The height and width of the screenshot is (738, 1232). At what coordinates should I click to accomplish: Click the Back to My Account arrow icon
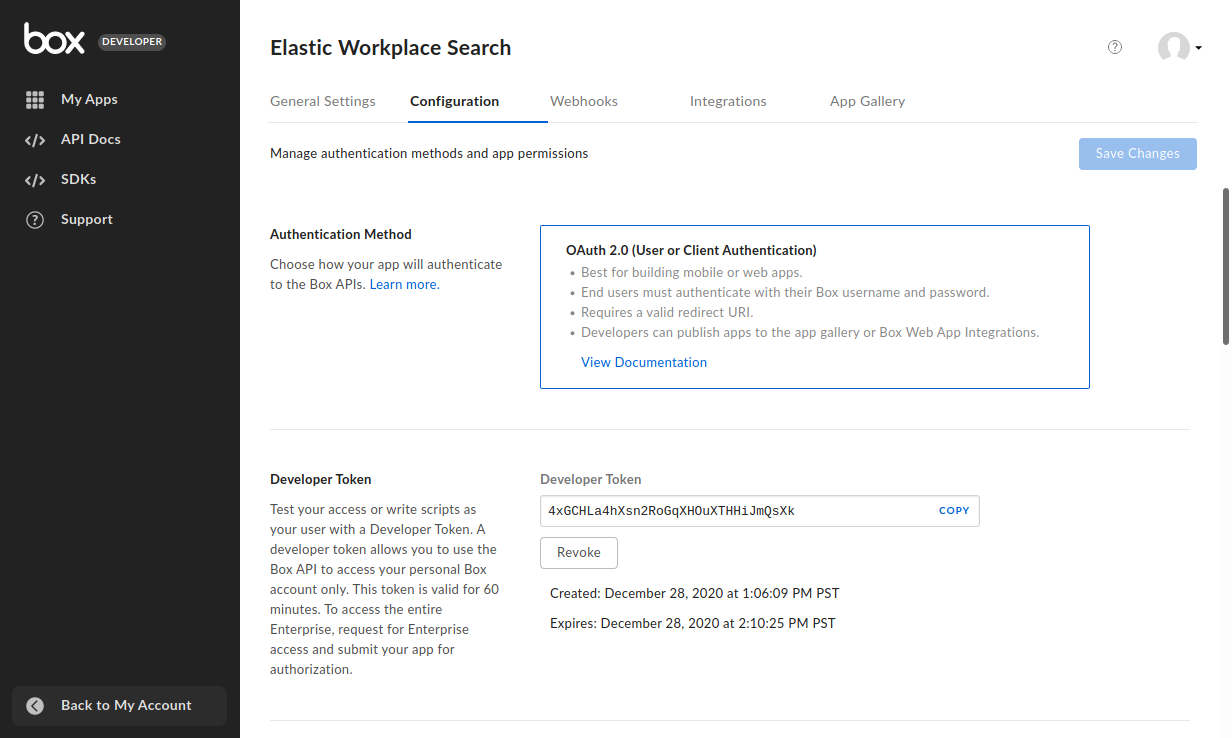pyautogui.click(x=35, y=706)
